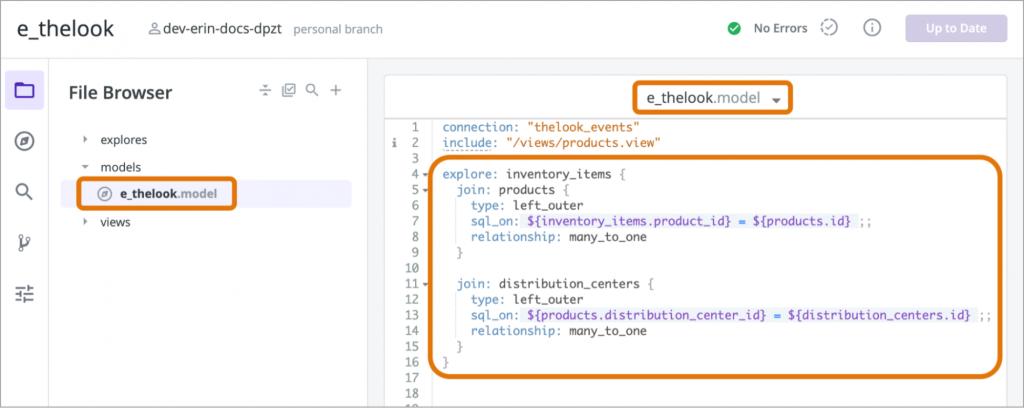The height and width of the screenshot is (408, 1024).
Task: Click the search icon in File Browser header
Action: click(312, 91)
